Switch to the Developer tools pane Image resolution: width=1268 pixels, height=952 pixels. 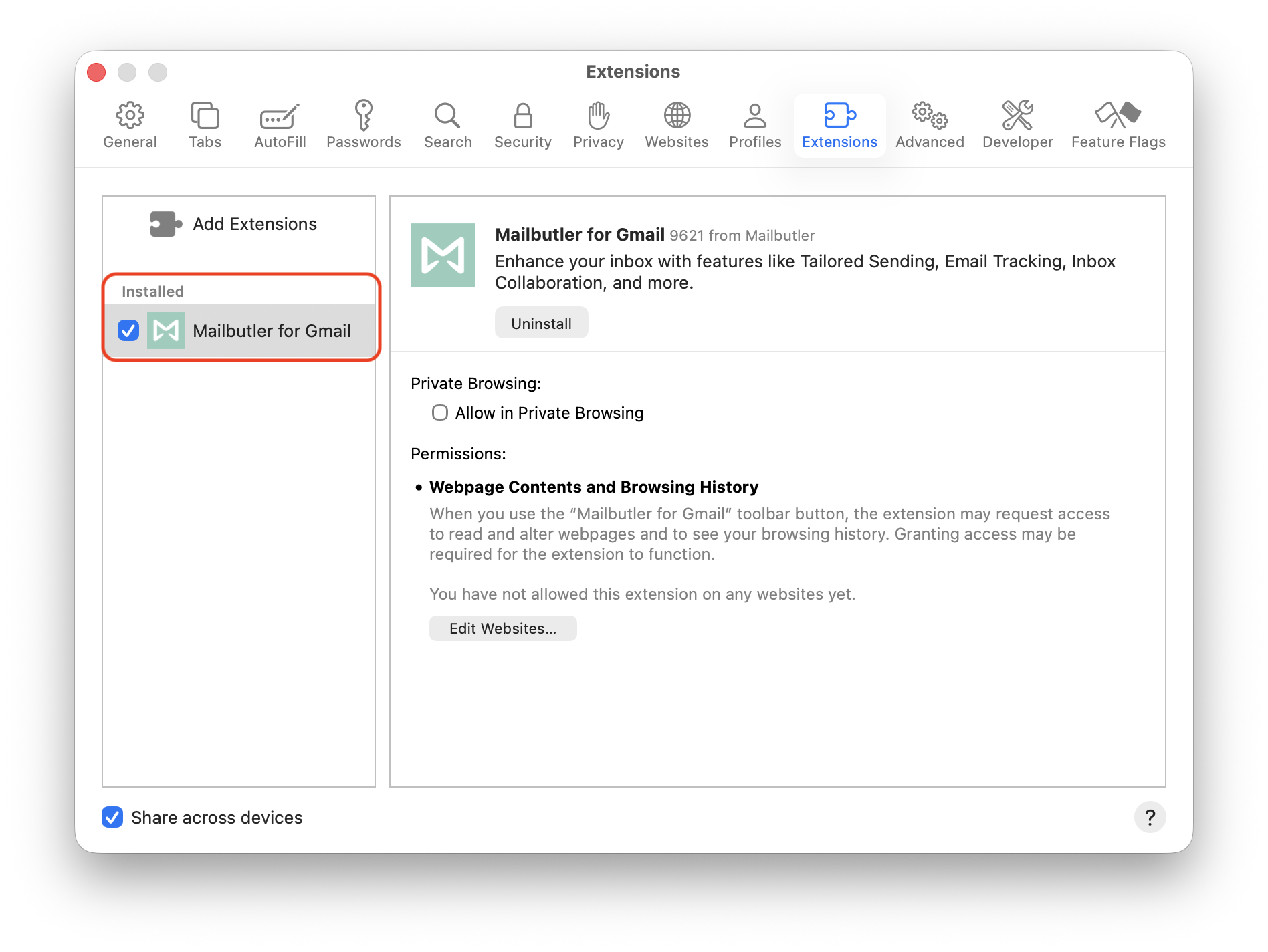1017,126
